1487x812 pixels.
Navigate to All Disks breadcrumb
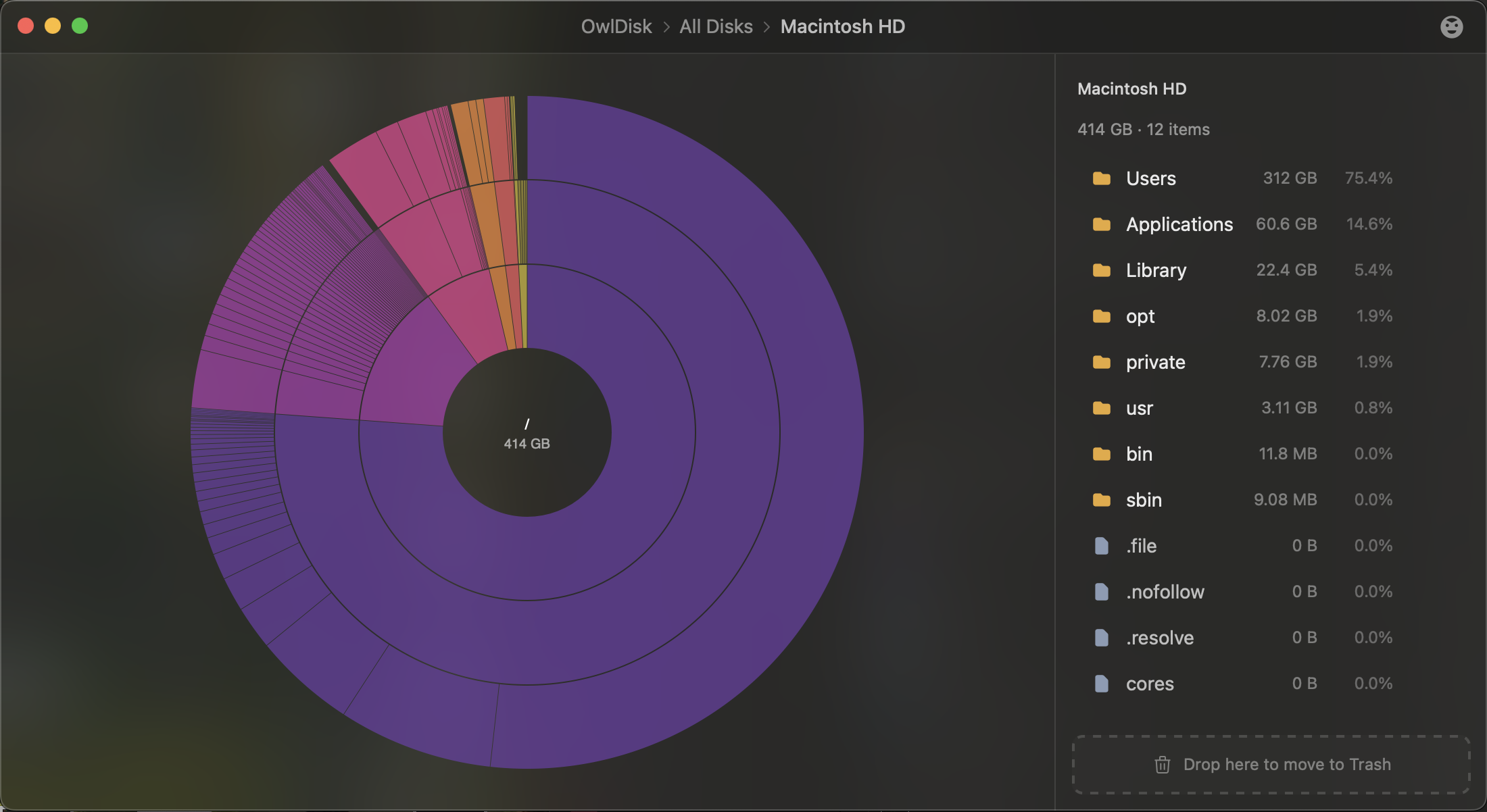click(x=716, y=26)
